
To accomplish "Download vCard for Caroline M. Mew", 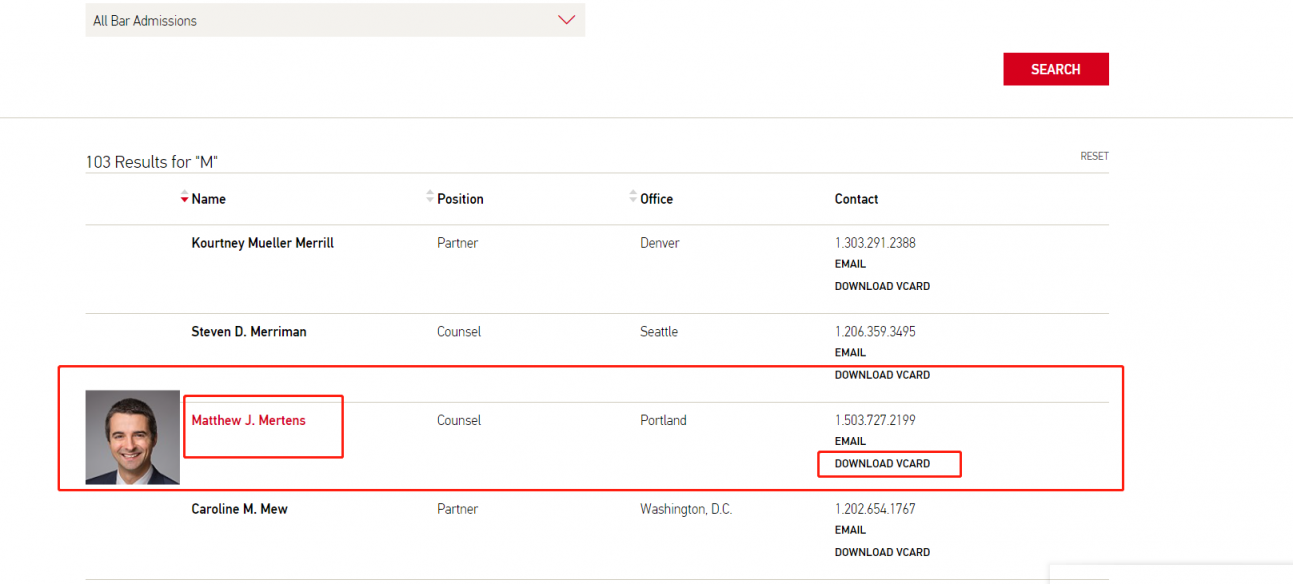I will click(x=882, y=552).
